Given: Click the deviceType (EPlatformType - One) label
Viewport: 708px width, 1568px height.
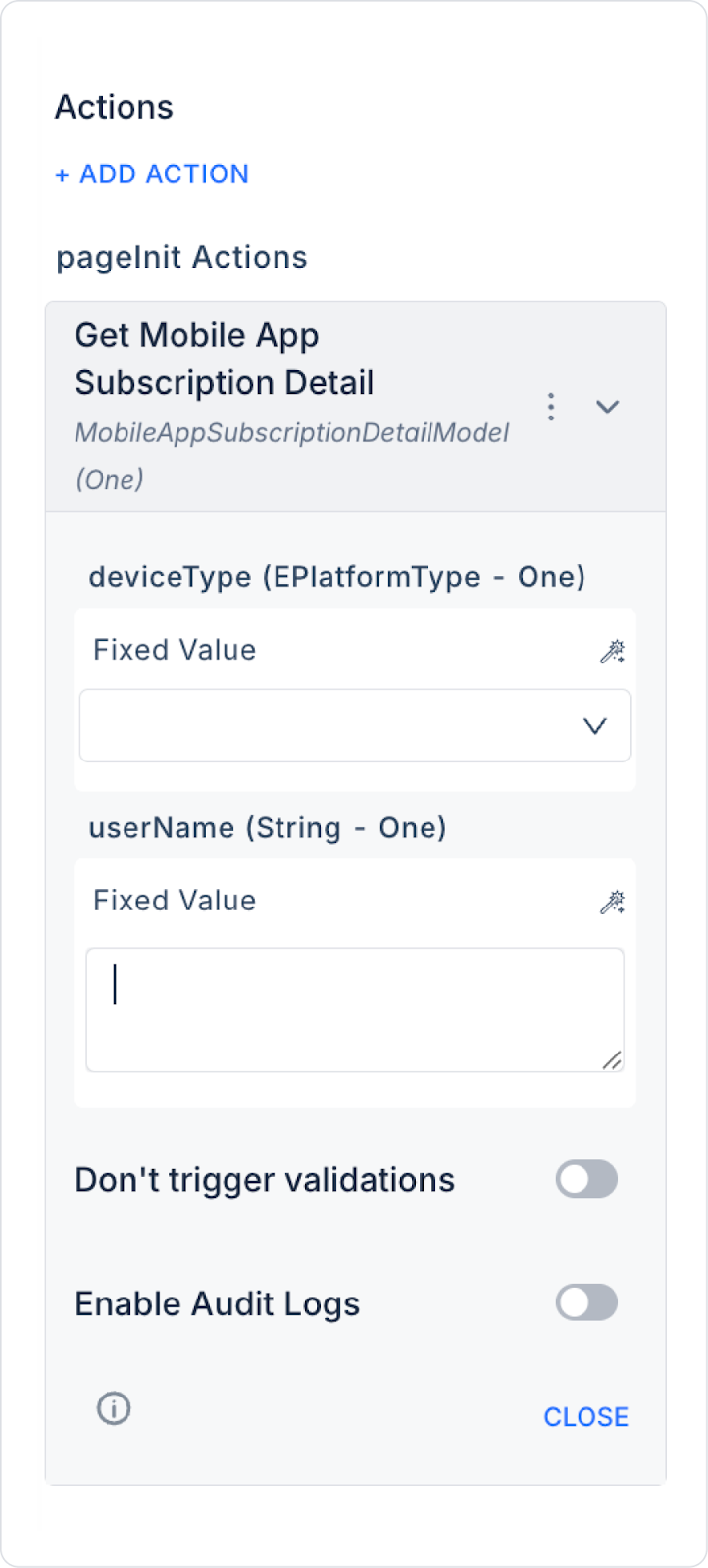Looking at the screenshot, I should pyautogui.click(x=336, y=577).
